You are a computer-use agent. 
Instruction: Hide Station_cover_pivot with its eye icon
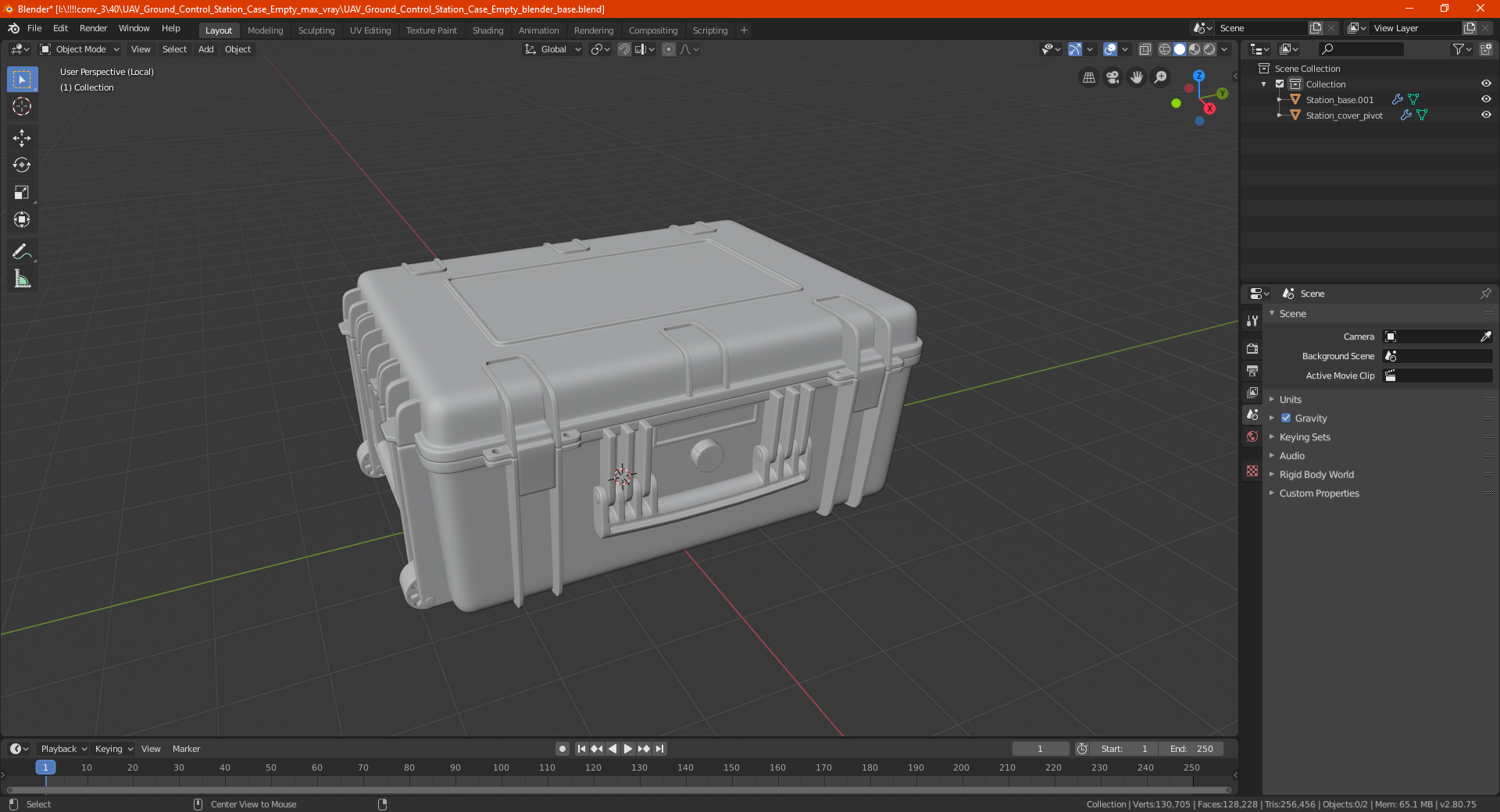pos(1486,115)
